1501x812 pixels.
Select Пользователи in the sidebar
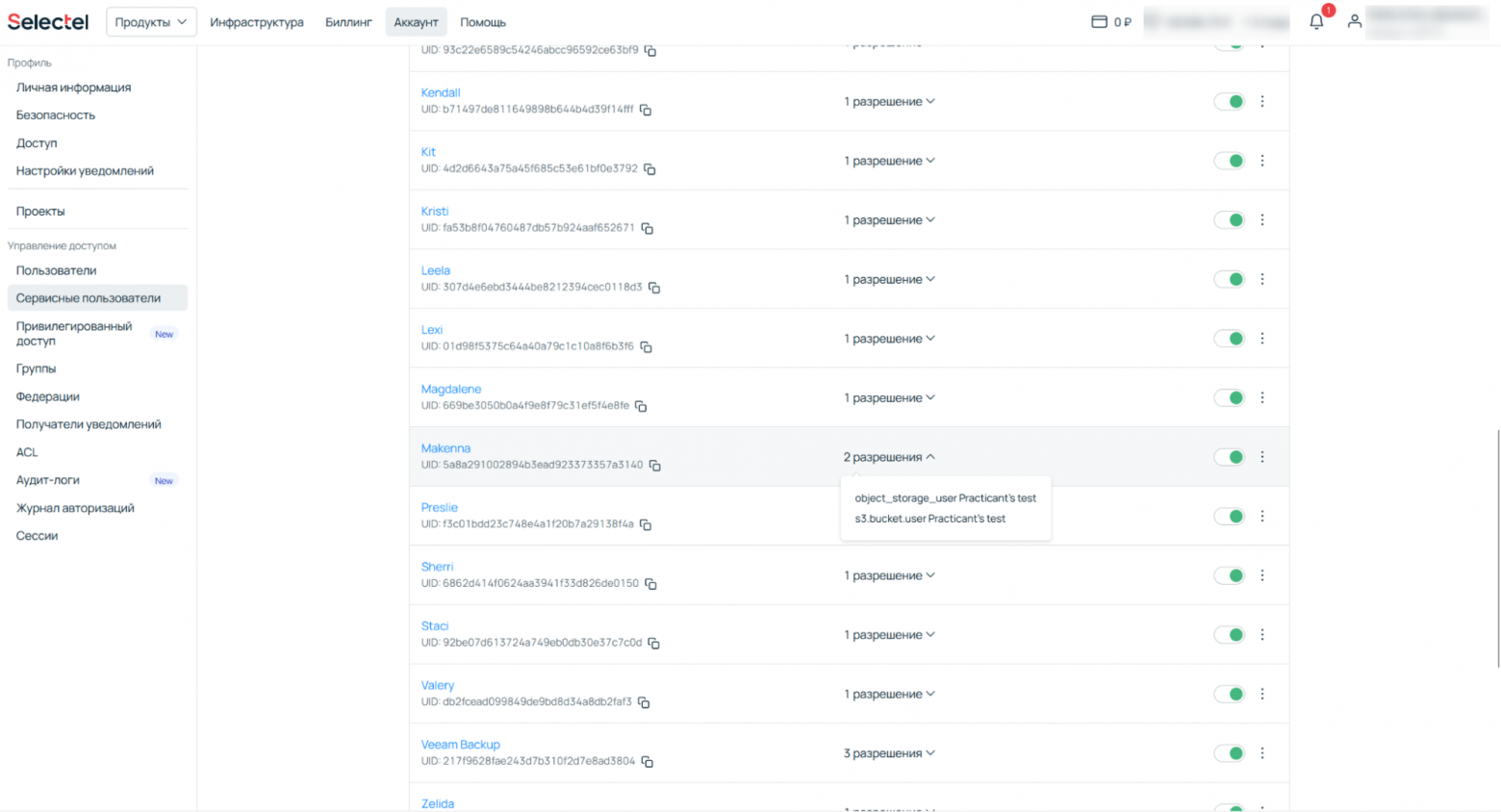point(56,270)
